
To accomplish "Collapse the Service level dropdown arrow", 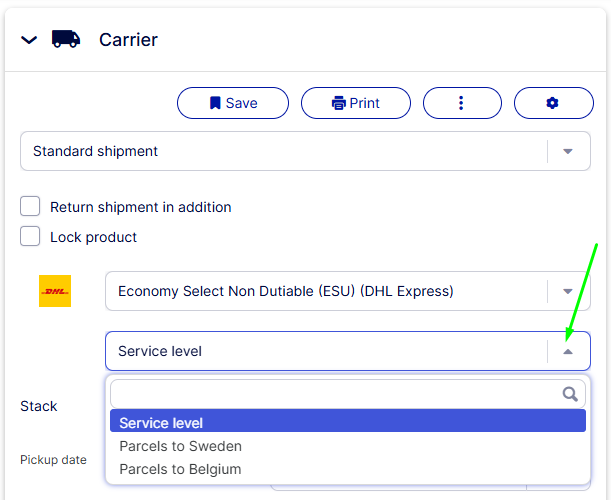I will 568,352.
